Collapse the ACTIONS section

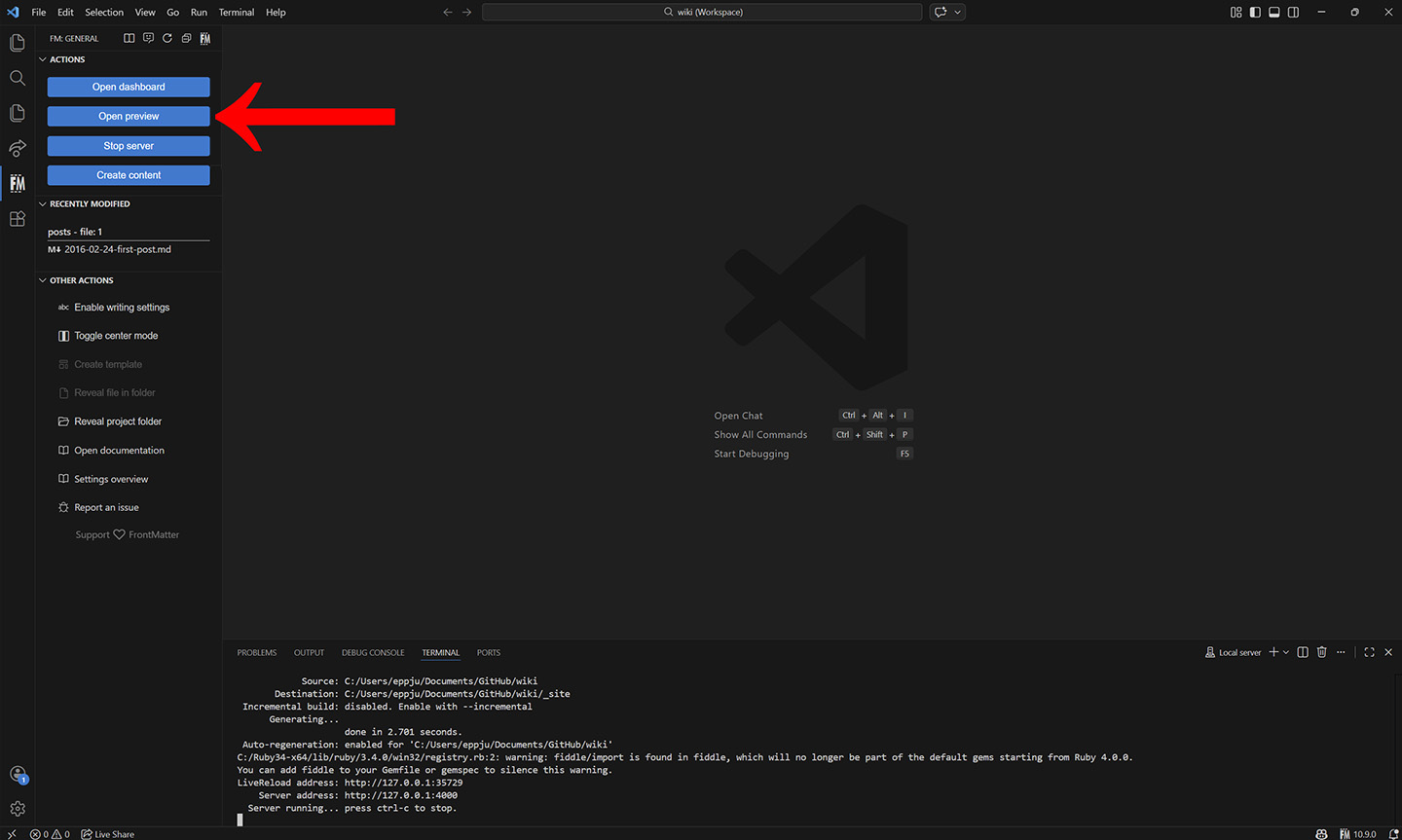coord(67,59)
